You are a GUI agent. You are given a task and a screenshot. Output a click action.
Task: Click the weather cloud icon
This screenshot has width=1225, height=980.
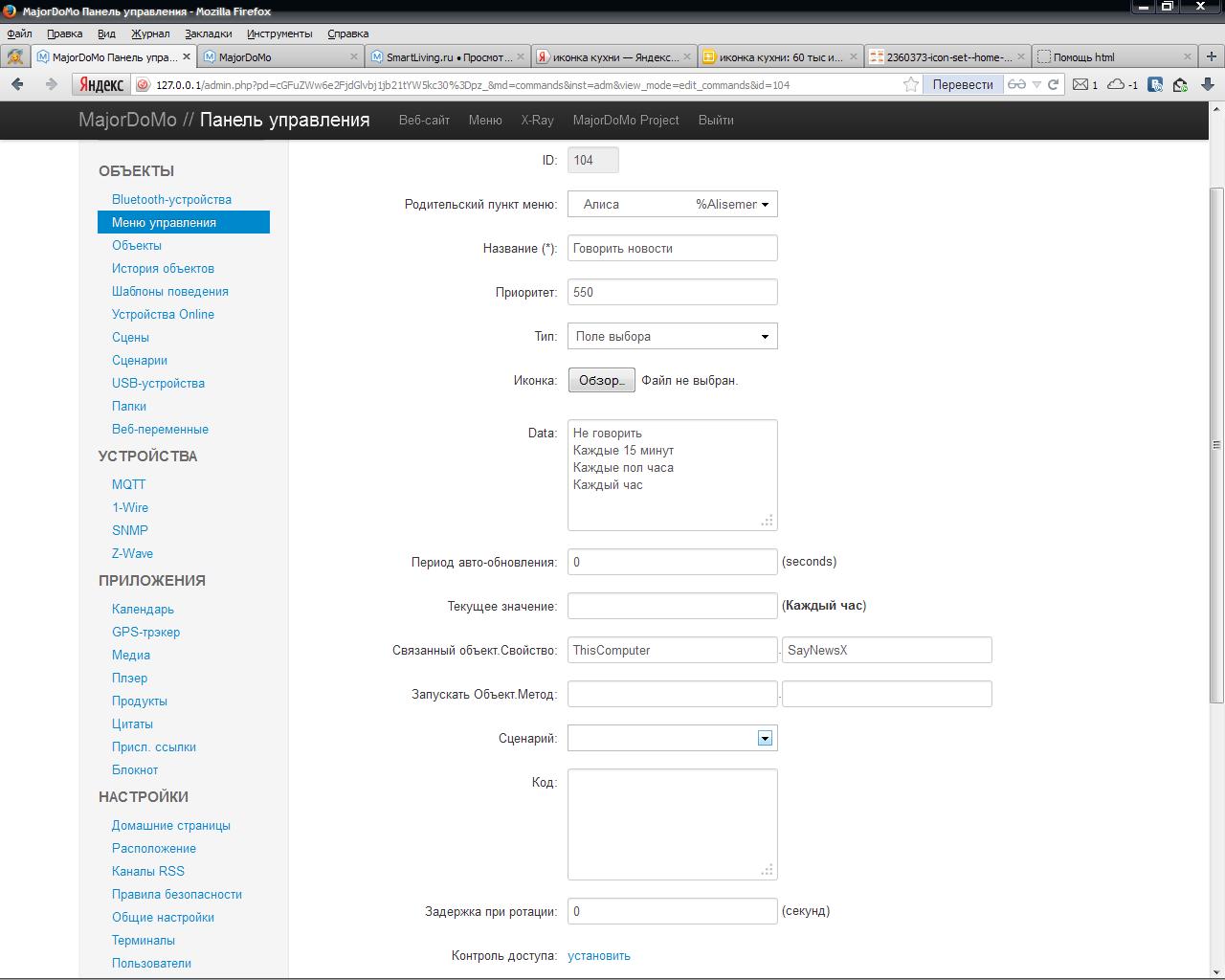click(1116, 84)
